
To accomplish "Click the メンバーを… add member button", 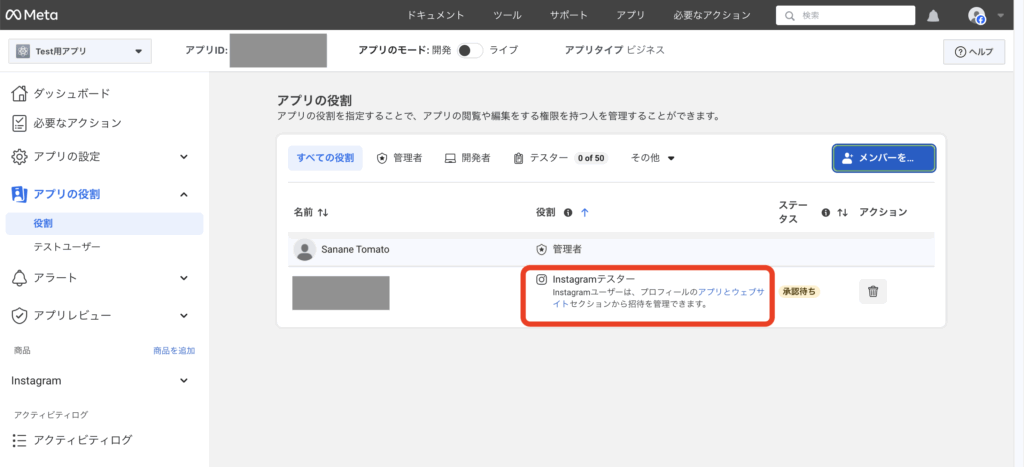I will tap(884, 158).
